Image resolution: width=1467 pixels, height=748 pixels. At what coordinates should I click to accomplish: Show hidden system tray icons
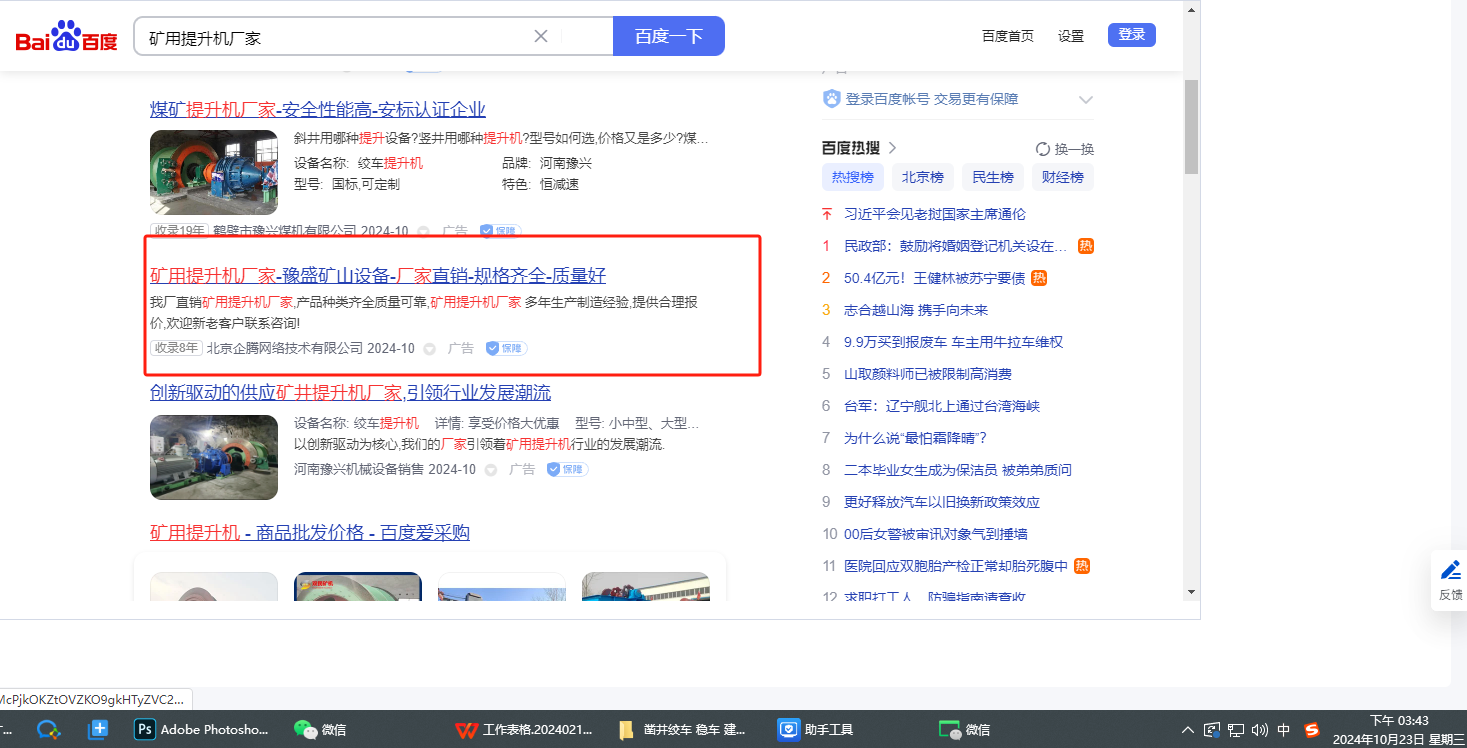pos(1188,729)
